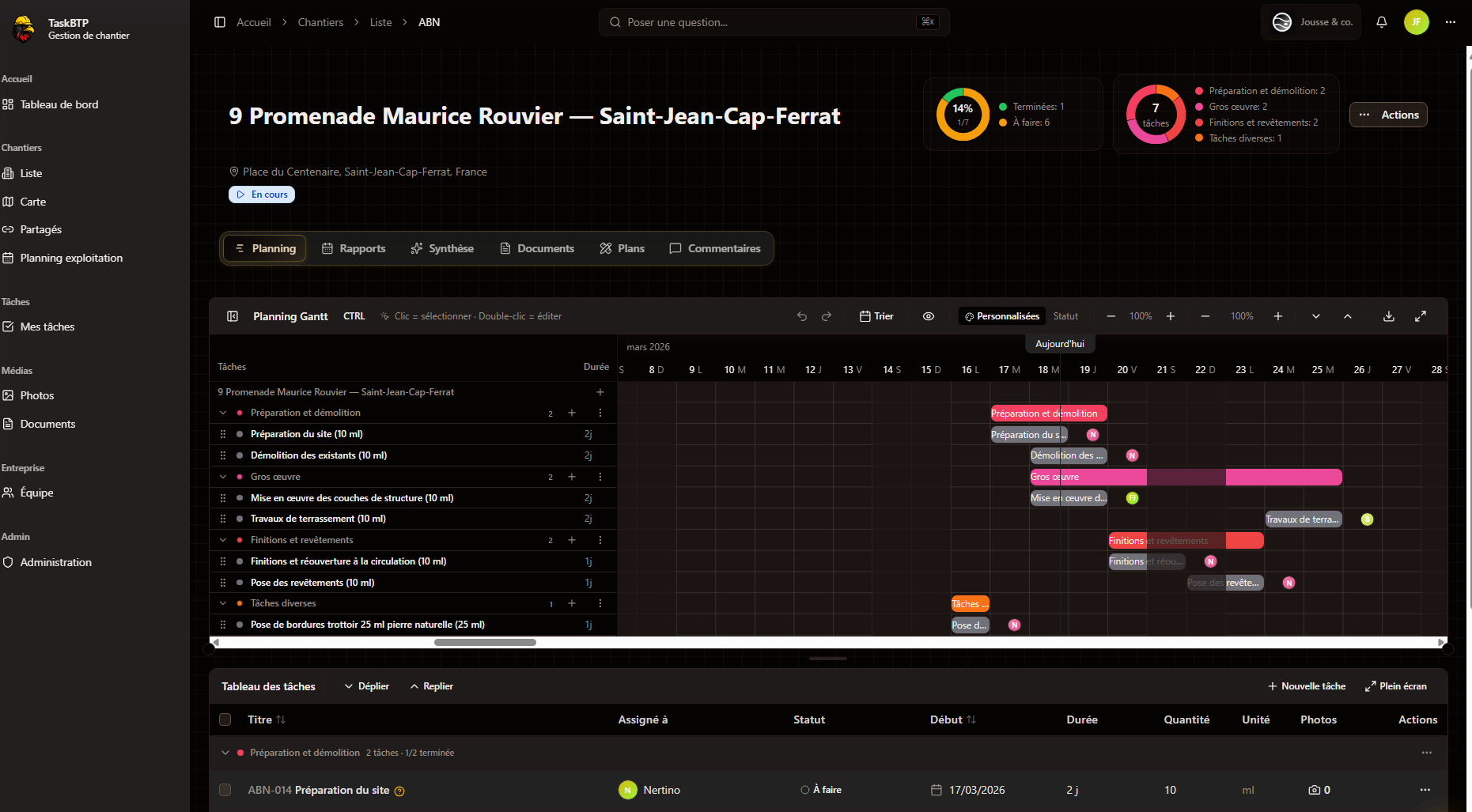The image size is (1472, 812).
Task: Expand Gantt panel with down chevron
Action: coord(1315,316)
